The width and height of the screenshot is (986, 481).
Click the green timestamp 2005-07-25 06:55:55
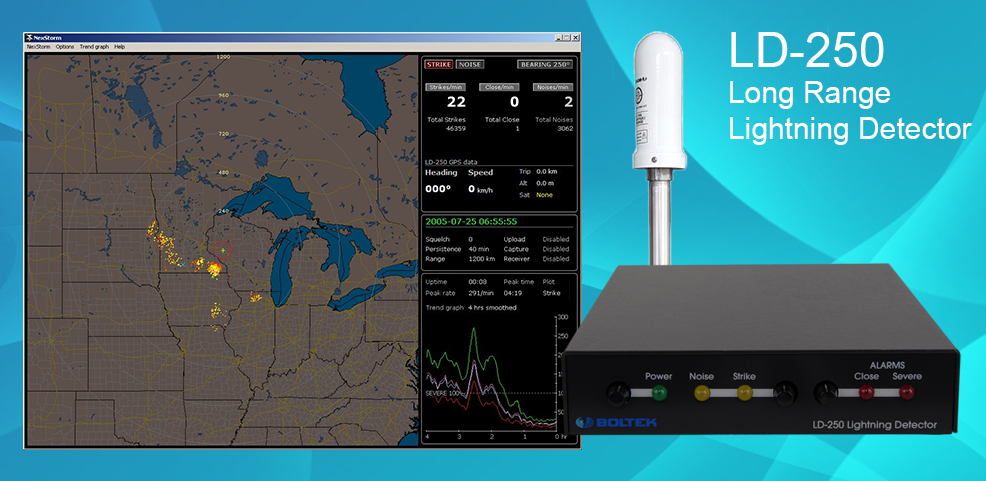click(x=471, y=221)
